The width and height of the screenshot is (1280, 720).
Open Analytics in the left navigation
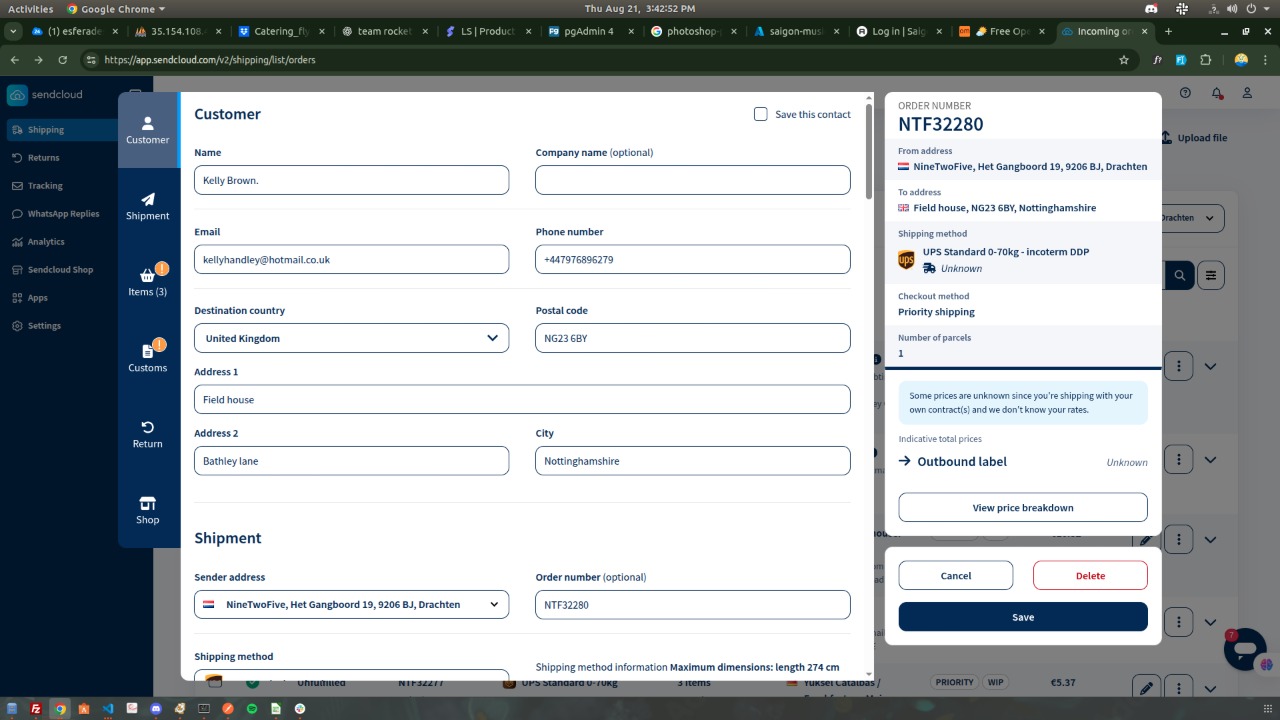(x=46, y=242)
